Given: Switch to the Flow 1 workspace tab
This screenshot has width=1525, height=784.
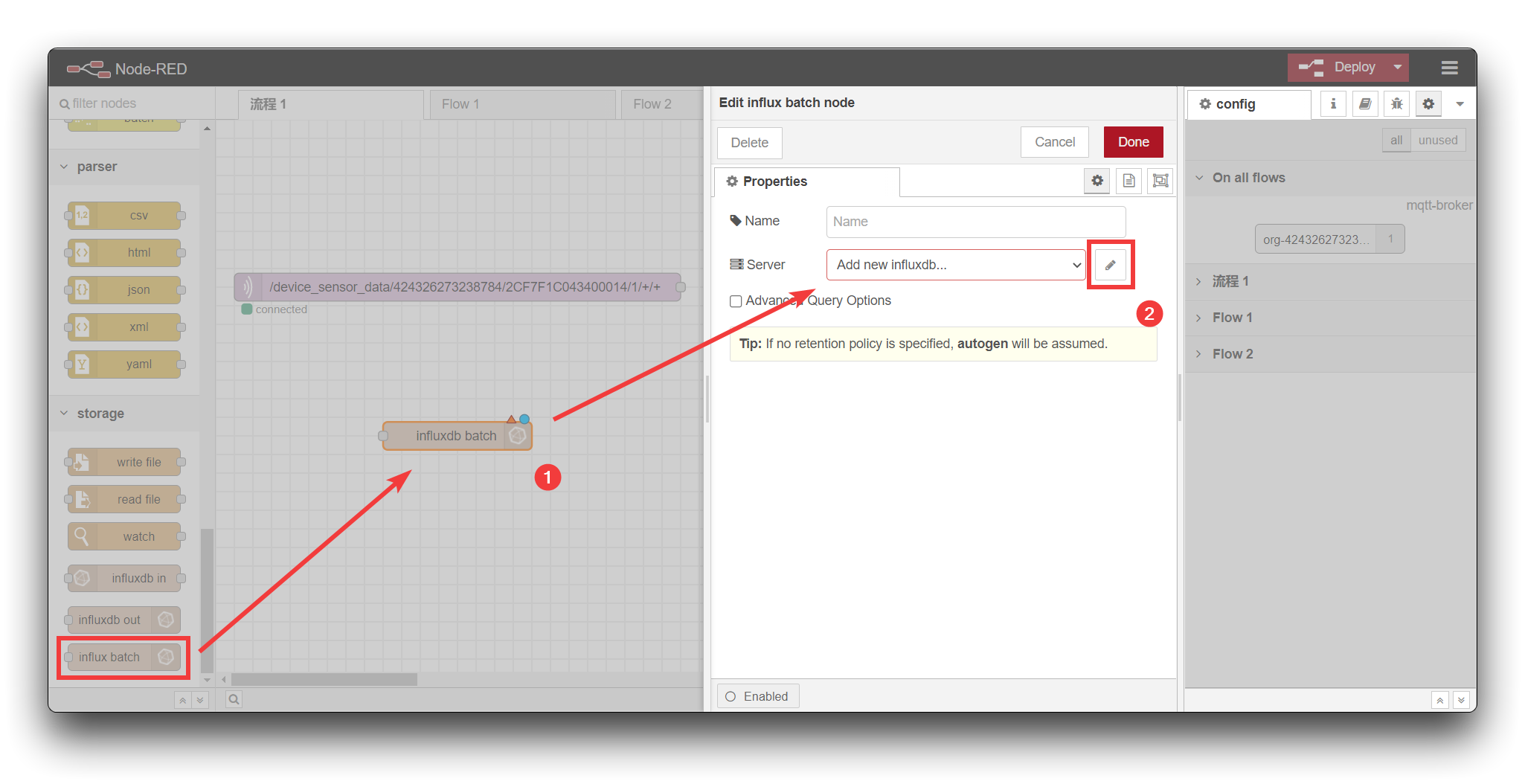Looking at the screenshot, I should click(523, 105).
